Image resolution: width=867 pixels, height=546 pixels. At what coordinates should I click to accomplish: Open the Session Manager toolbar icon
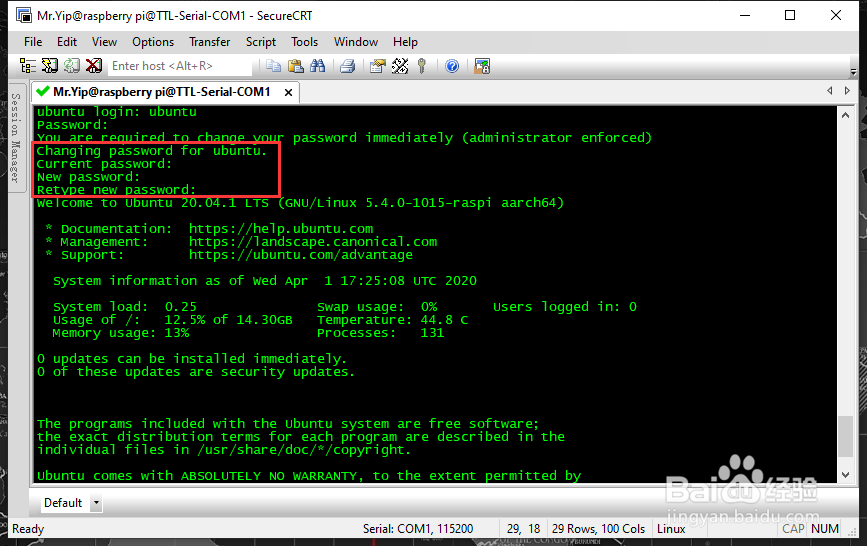tap(27, 66)
